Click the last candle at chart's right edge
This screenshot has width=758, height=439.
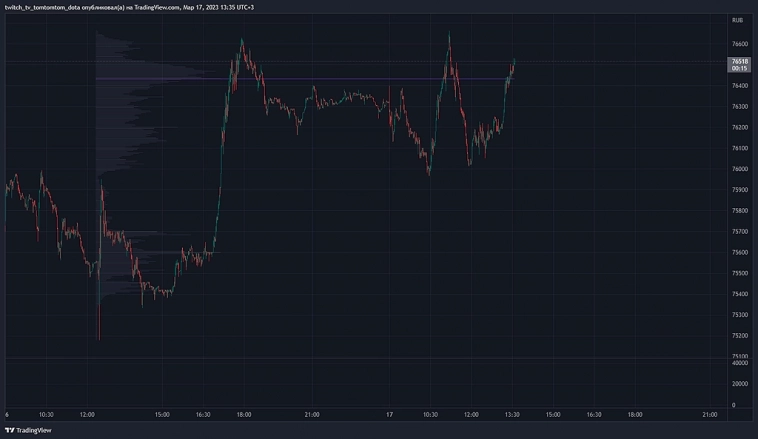pos(514,64)
